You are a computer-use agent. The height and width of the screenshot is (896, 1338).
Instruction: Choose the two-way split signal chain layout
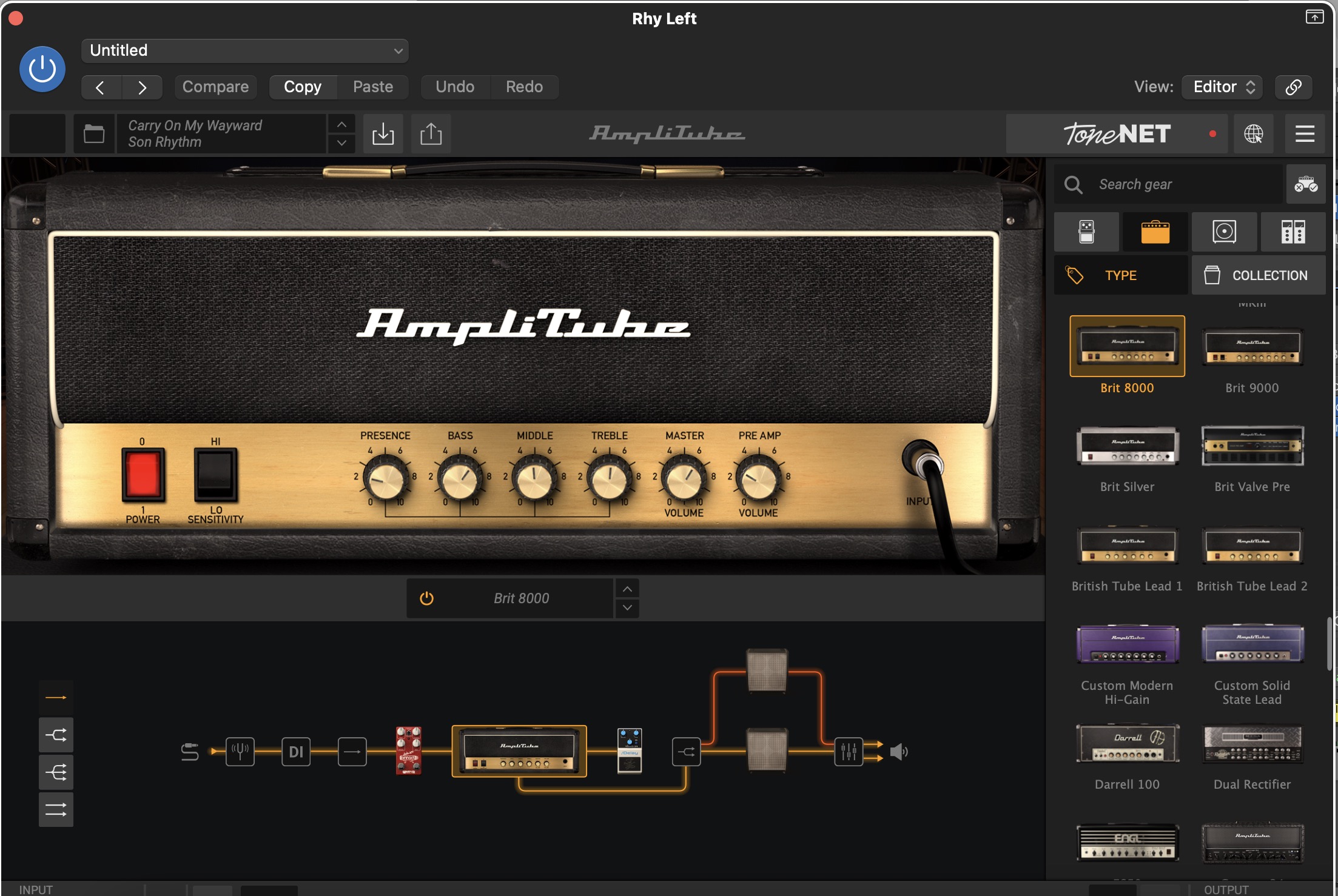click(56, 735)
